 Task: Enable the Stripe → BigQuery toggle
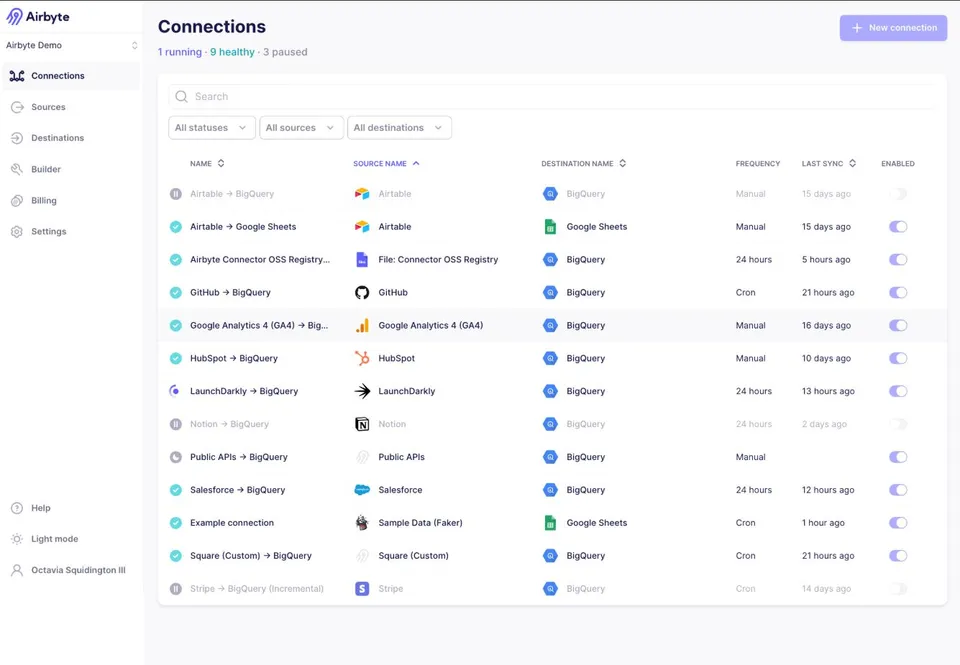(x=898, y=588)
